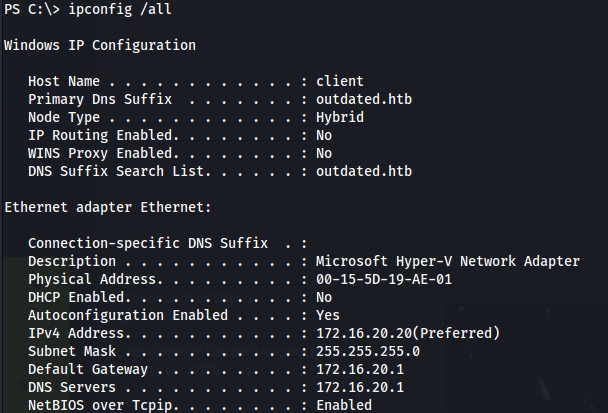Click the Ethernet adapter Ethernet heading

tap(104, 207)
